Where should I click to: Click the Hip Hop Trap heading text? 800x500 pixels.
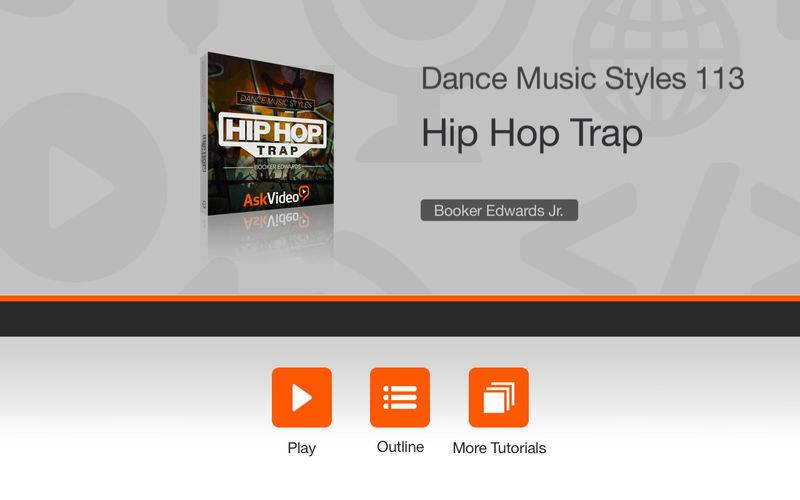[532, 133]
